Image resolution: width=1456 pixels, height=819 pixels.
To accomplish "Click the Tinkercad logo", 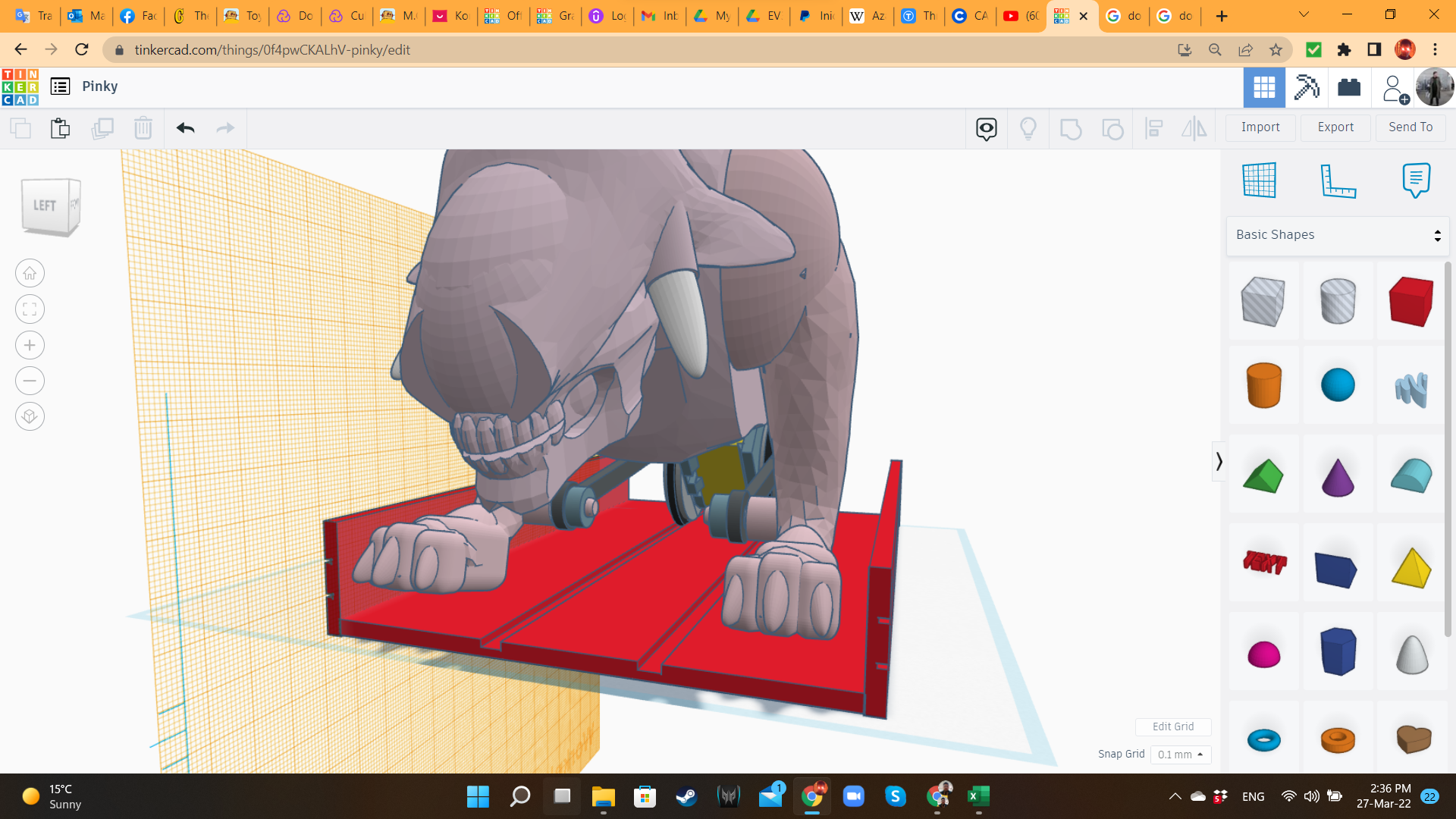I will coord(20,86).
